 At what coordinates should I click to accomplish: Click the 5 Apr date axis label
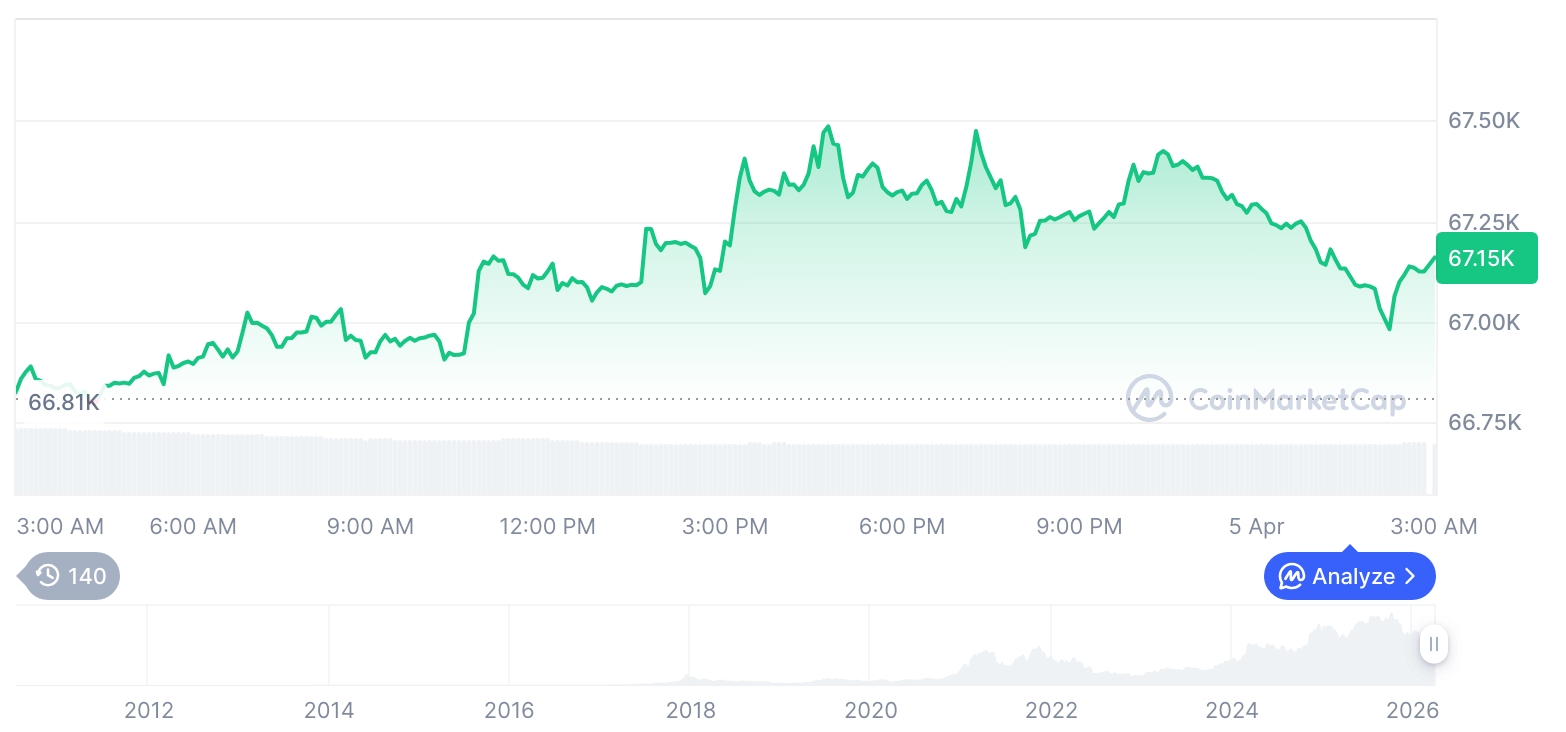click(x=1257, y=526)
